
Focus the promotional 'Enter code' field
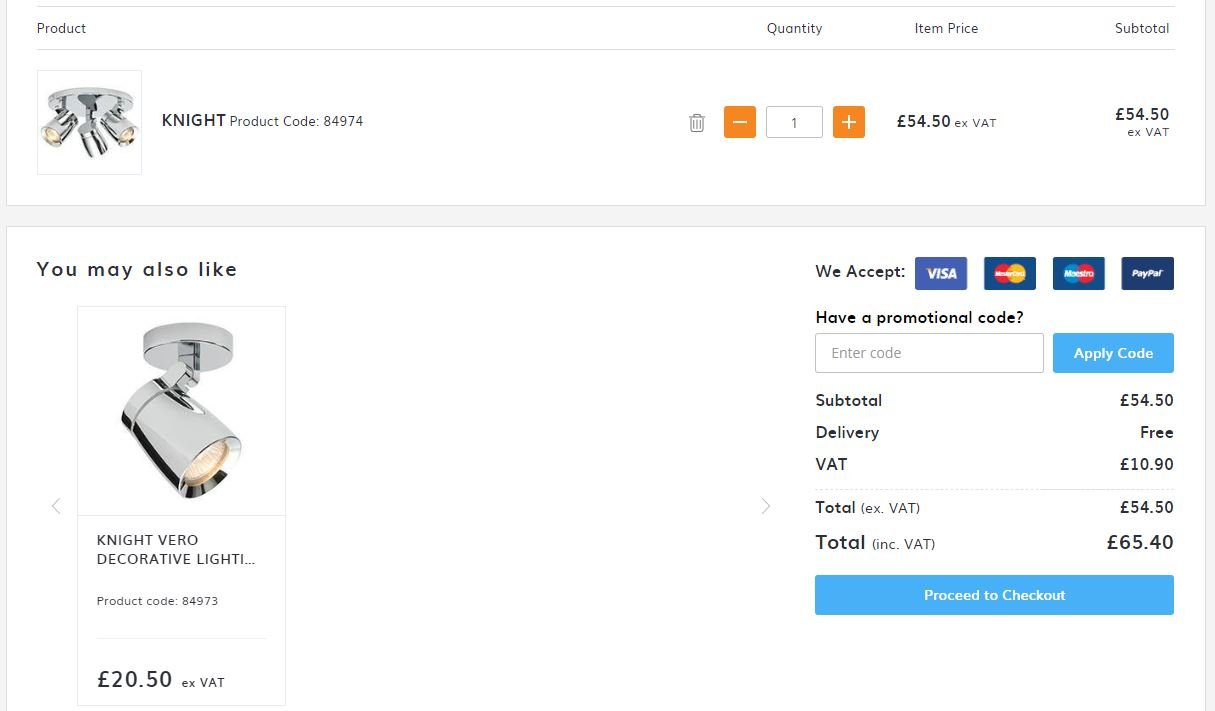tap(929, 353)
